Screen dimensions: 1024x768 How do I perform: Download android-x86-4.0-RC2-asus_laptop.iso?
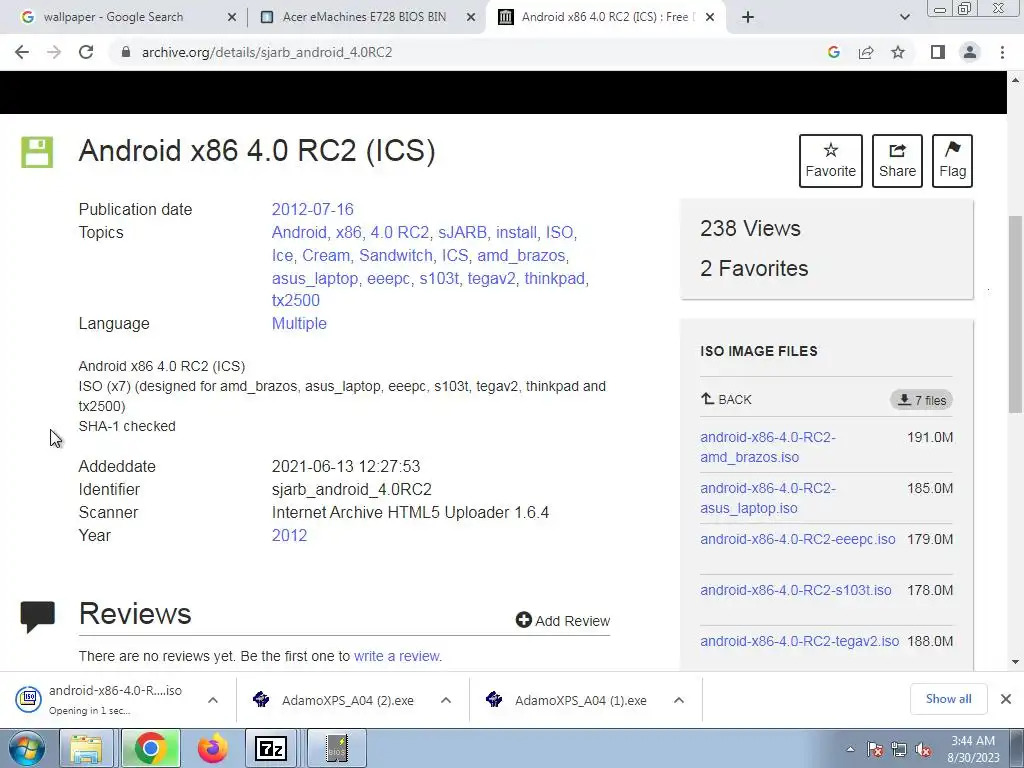coord(768,498)
